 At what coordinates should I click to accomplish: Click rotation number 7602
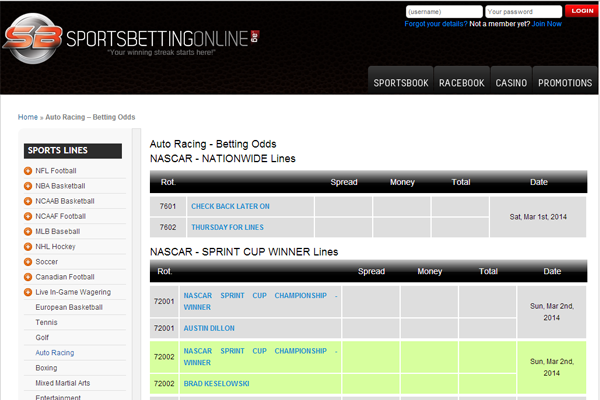coord(168,227)
